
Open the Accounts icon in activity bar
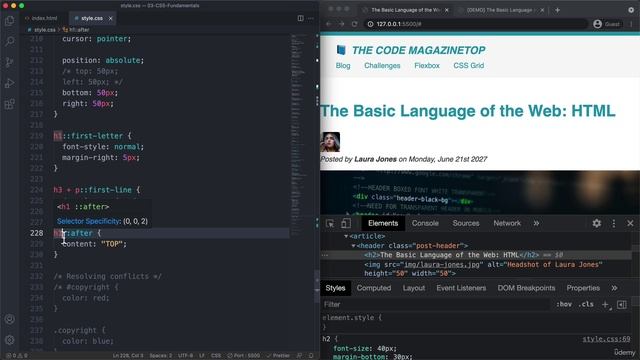(x=10, y=319)
